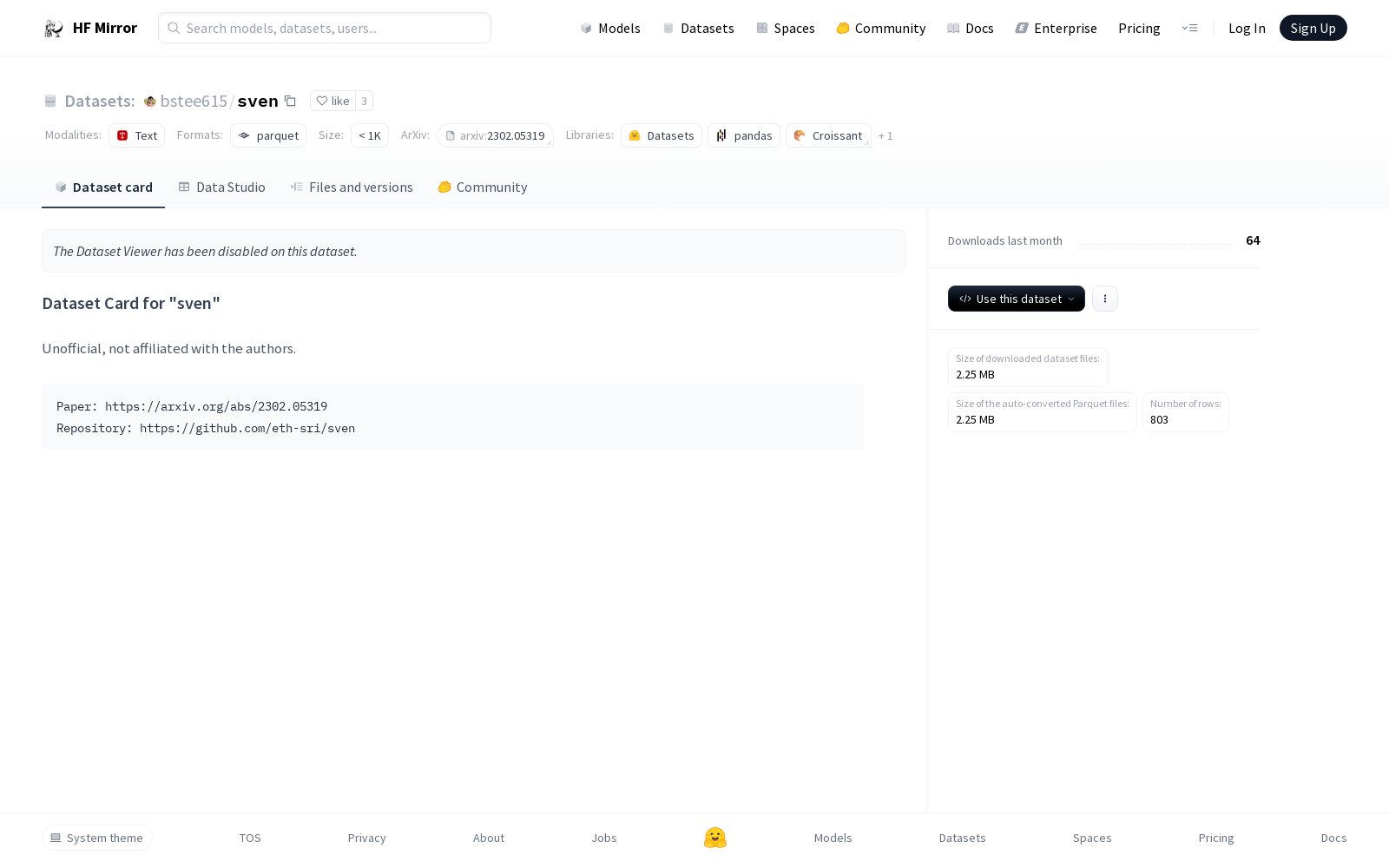Open the Pricing footer link

(x=1216, y=838)
